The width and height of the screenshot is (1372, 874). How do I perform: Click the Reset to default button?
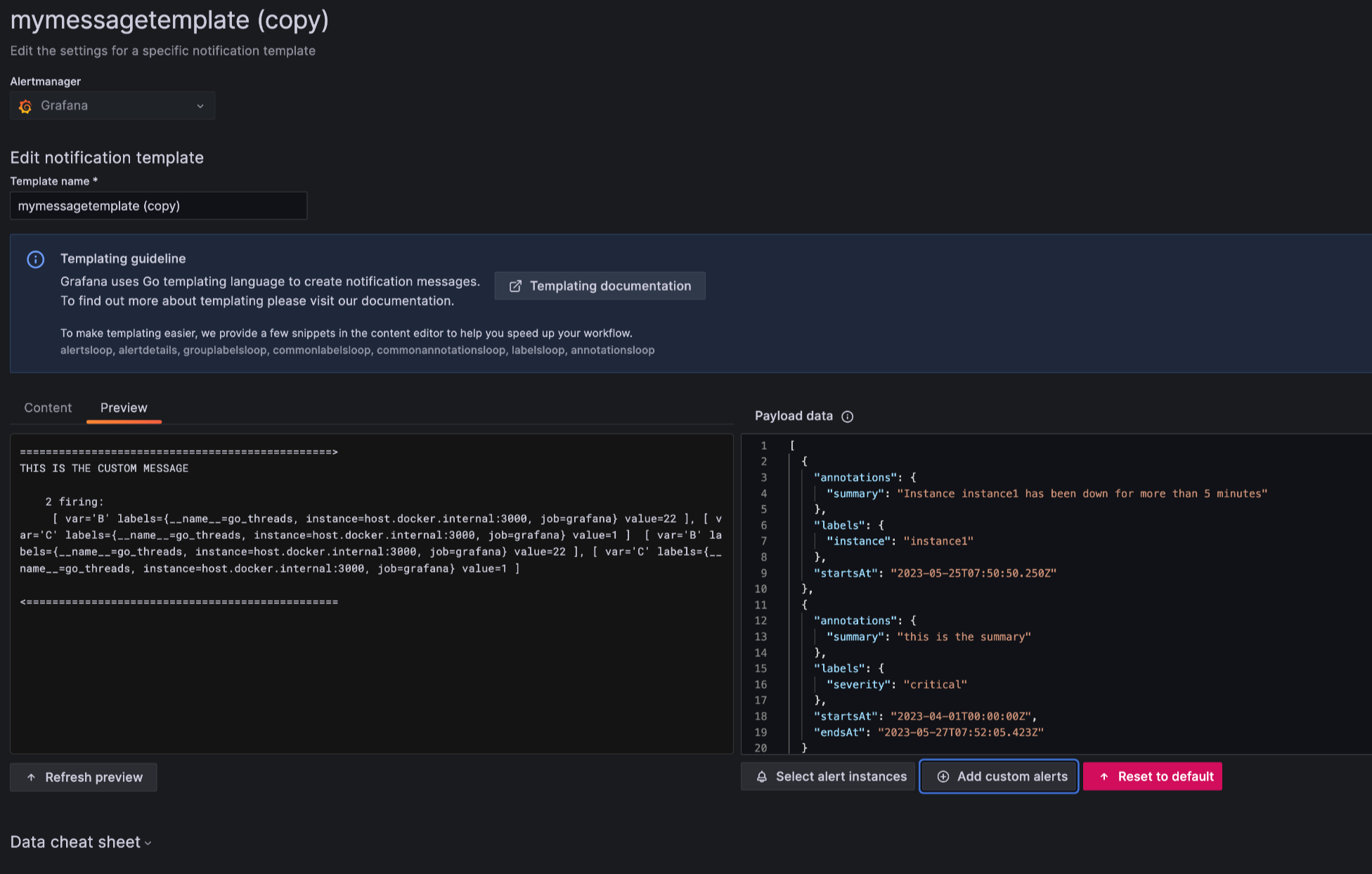pyautogui.click(x=1153, y=776)
